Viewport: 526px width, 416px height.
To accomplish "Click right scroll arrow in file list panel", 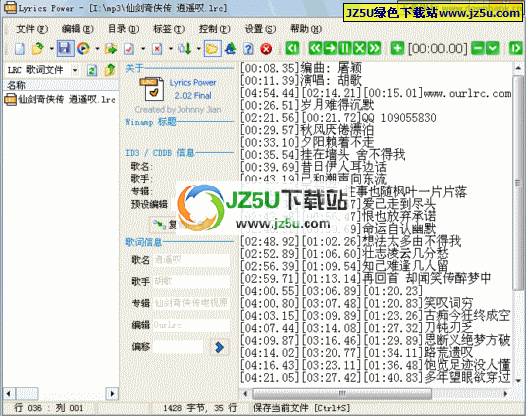I will coord(112,394).
